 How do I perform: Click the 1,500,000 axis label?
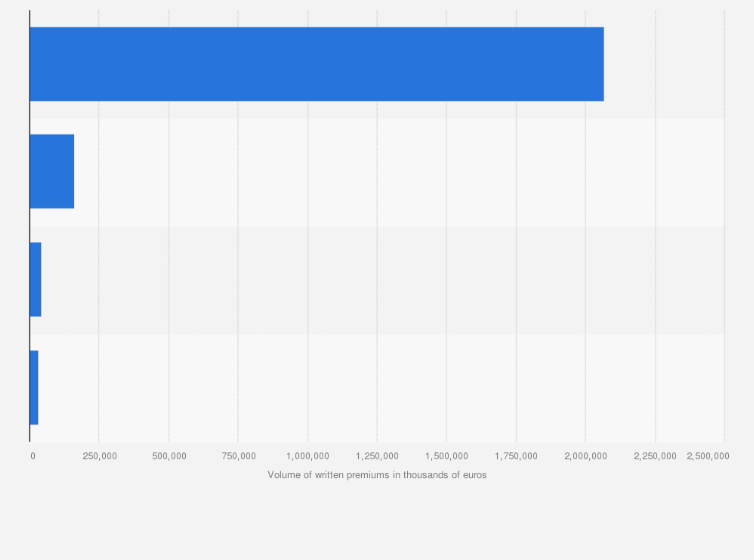[447, 456]
